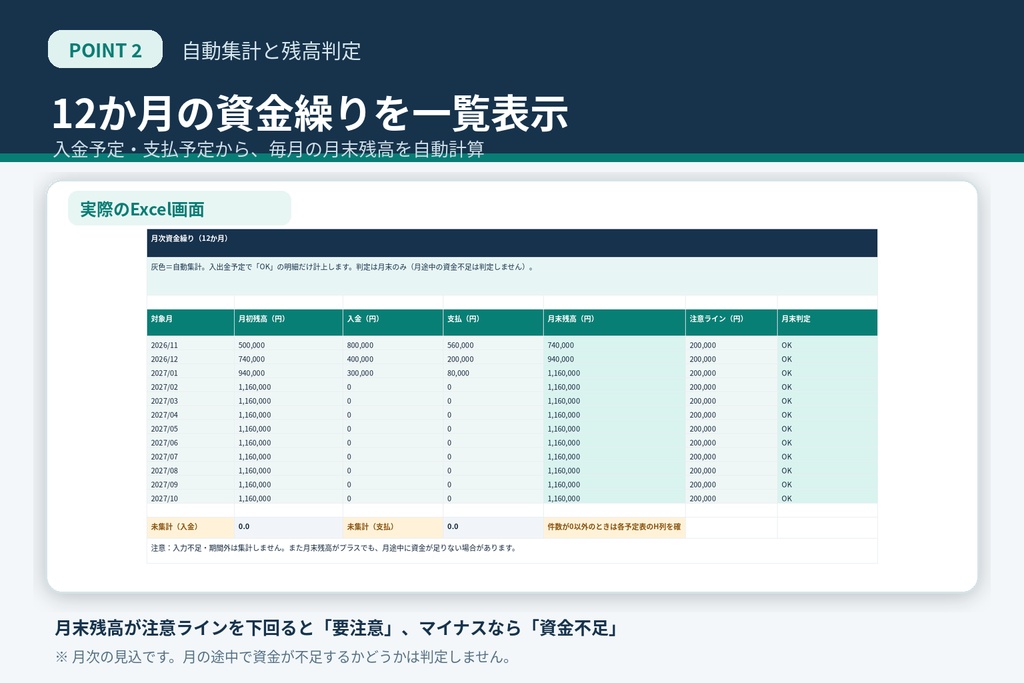
Task: Click the caption about 要注意 and 資金不足
Action: [336, 628]
